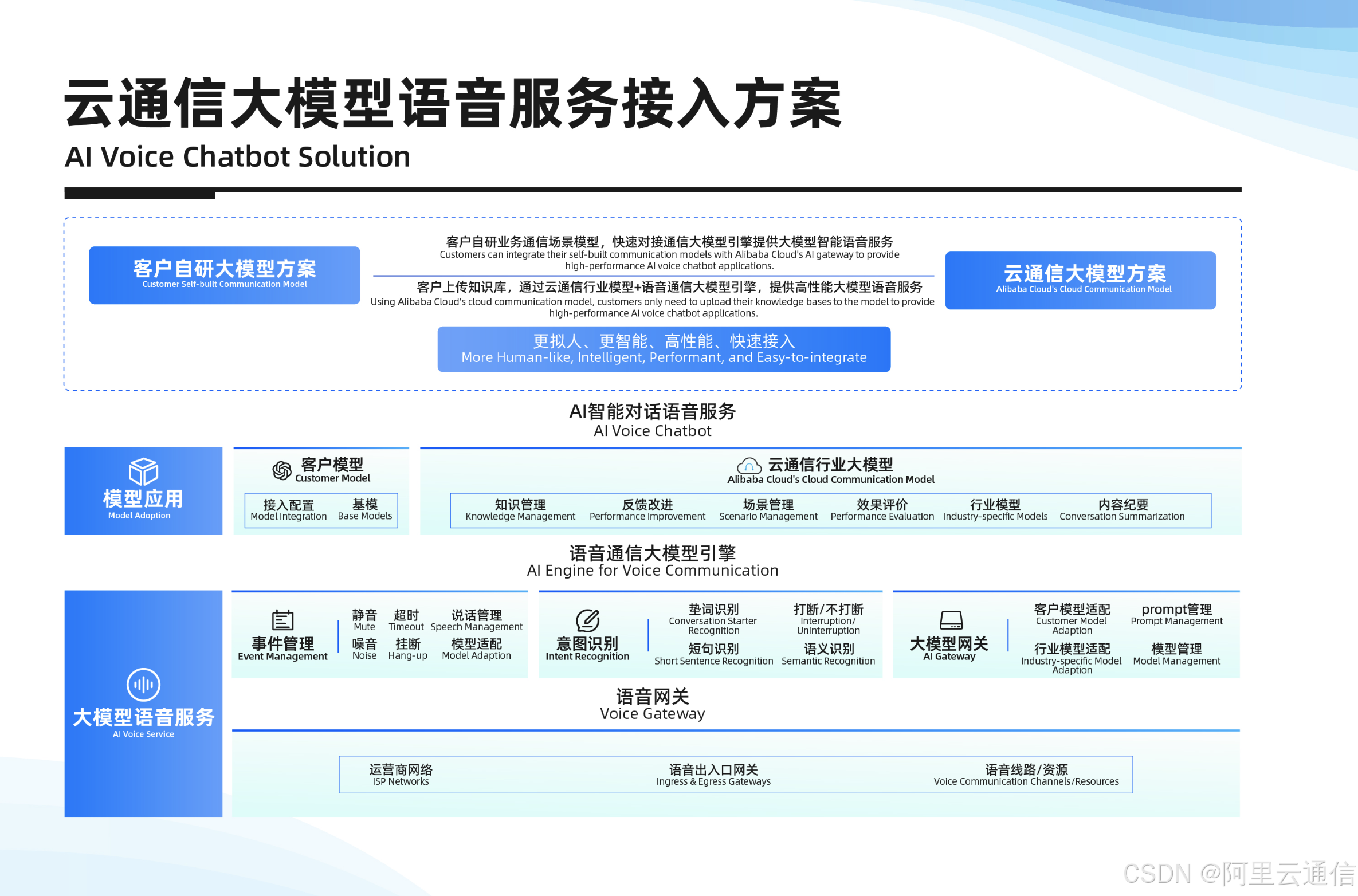Viewport: 1358px width, 896px height.
Task: Click the 3D cube Model Adoption icon
Action: click(143, 472)
